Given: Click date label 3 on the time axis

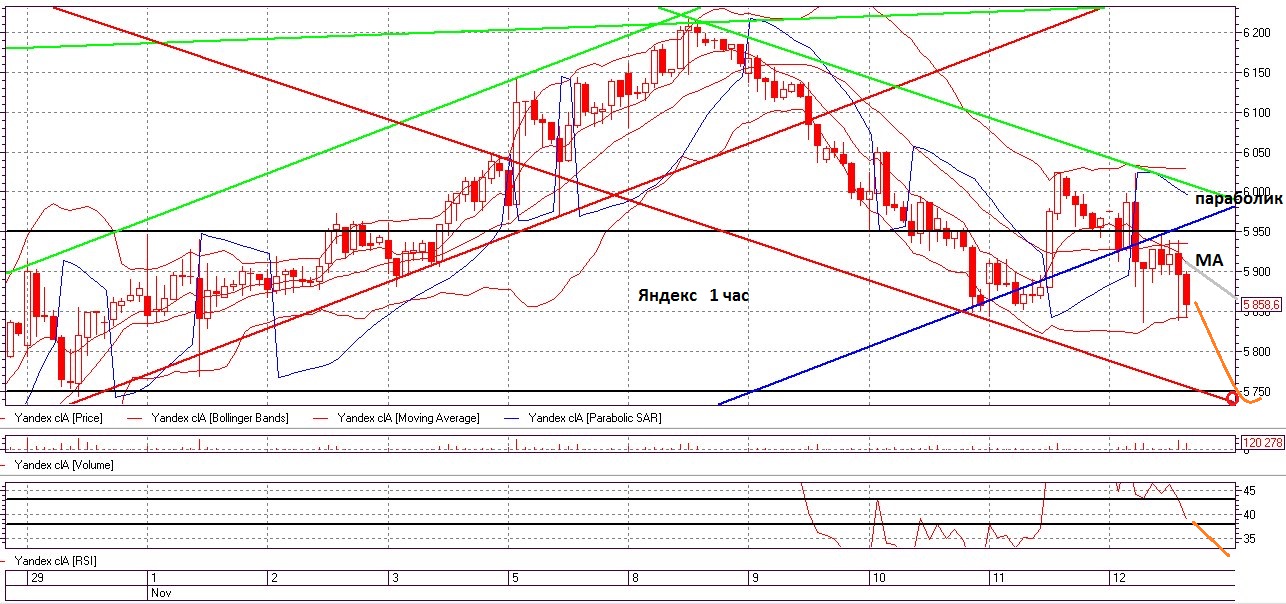Looking at the screenshot, I should pyautogui.click(x=395, y=578).
